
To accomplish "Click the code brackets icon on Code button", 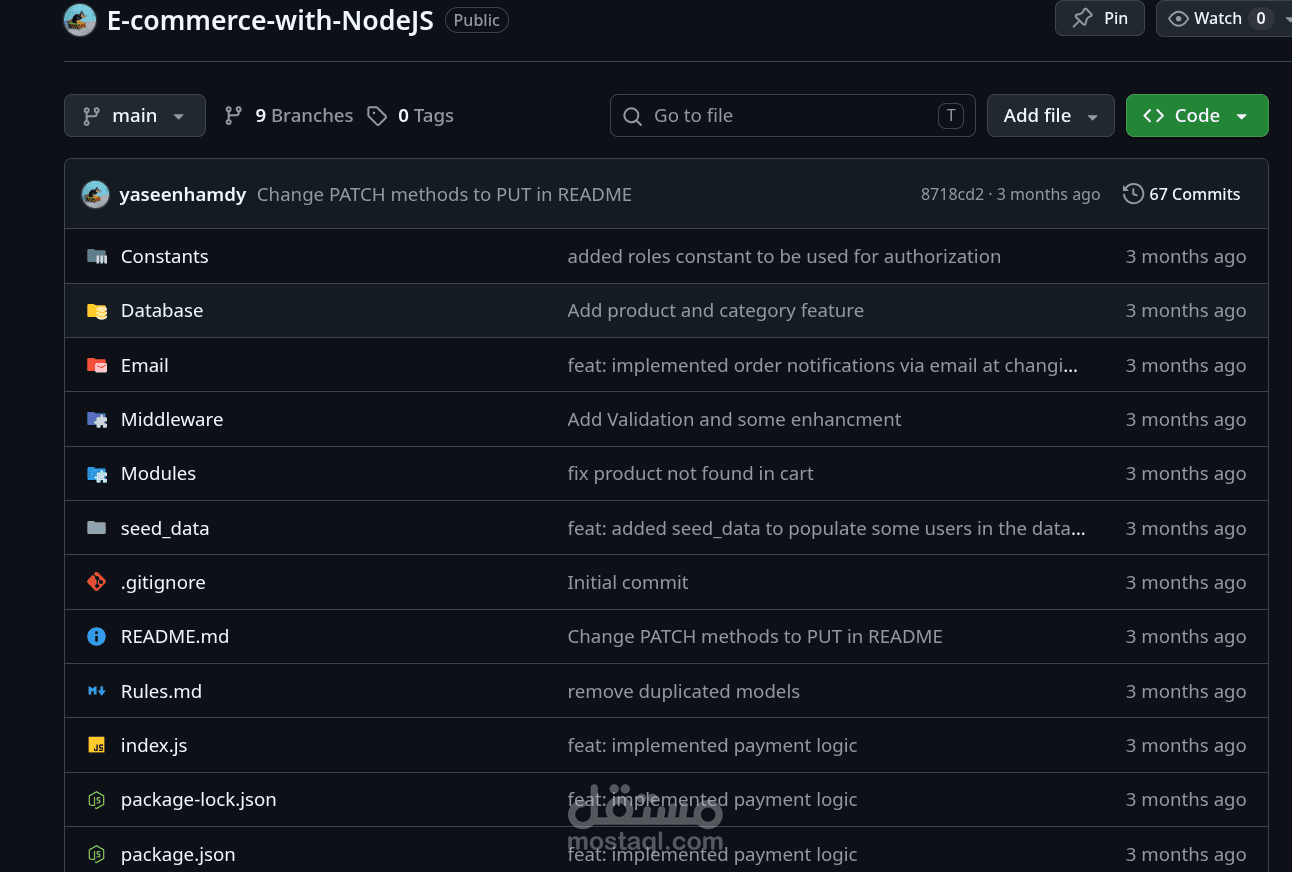I will click(1153, 115).
